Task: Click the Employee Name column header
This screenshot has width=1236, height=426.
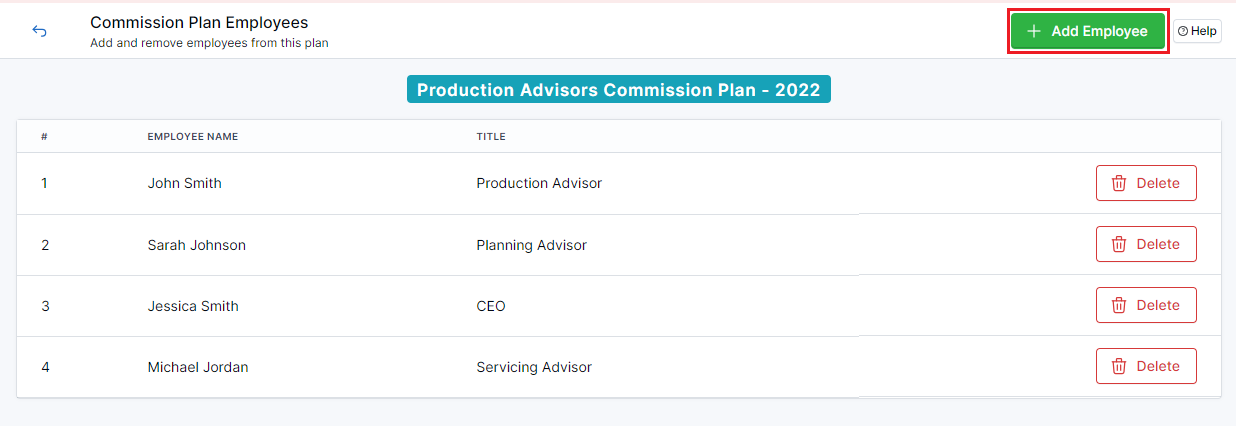Action: click(192, 136)
